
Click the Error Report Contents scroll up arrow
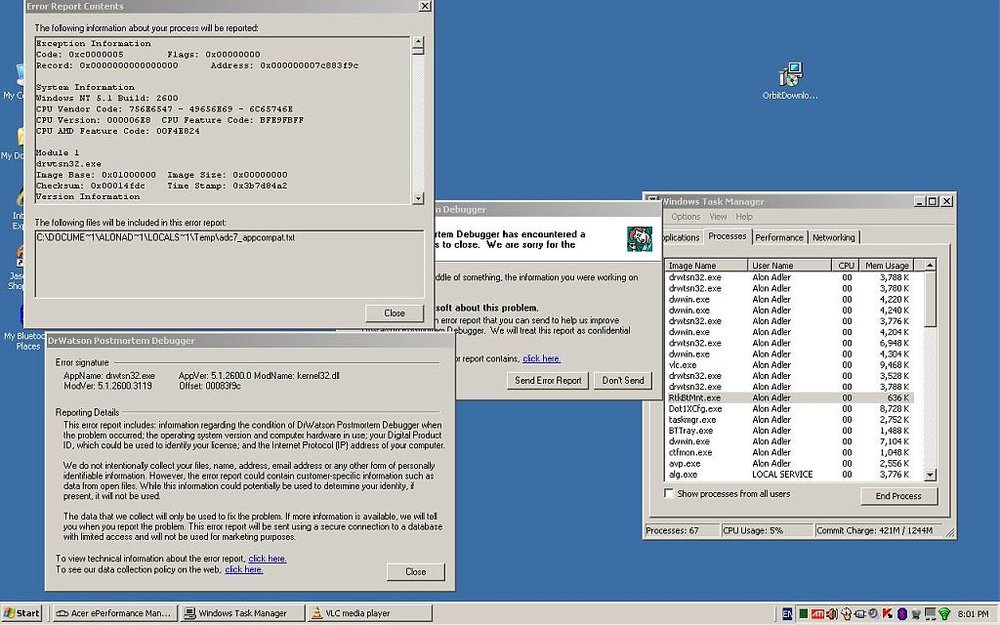(418, 43)
